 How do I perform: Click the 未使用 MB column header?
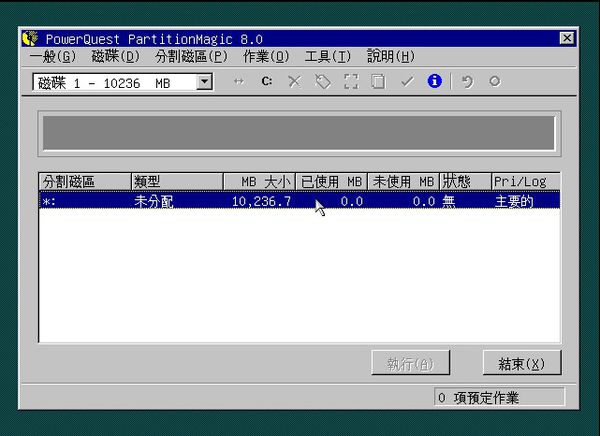click(x=403, y=181)
